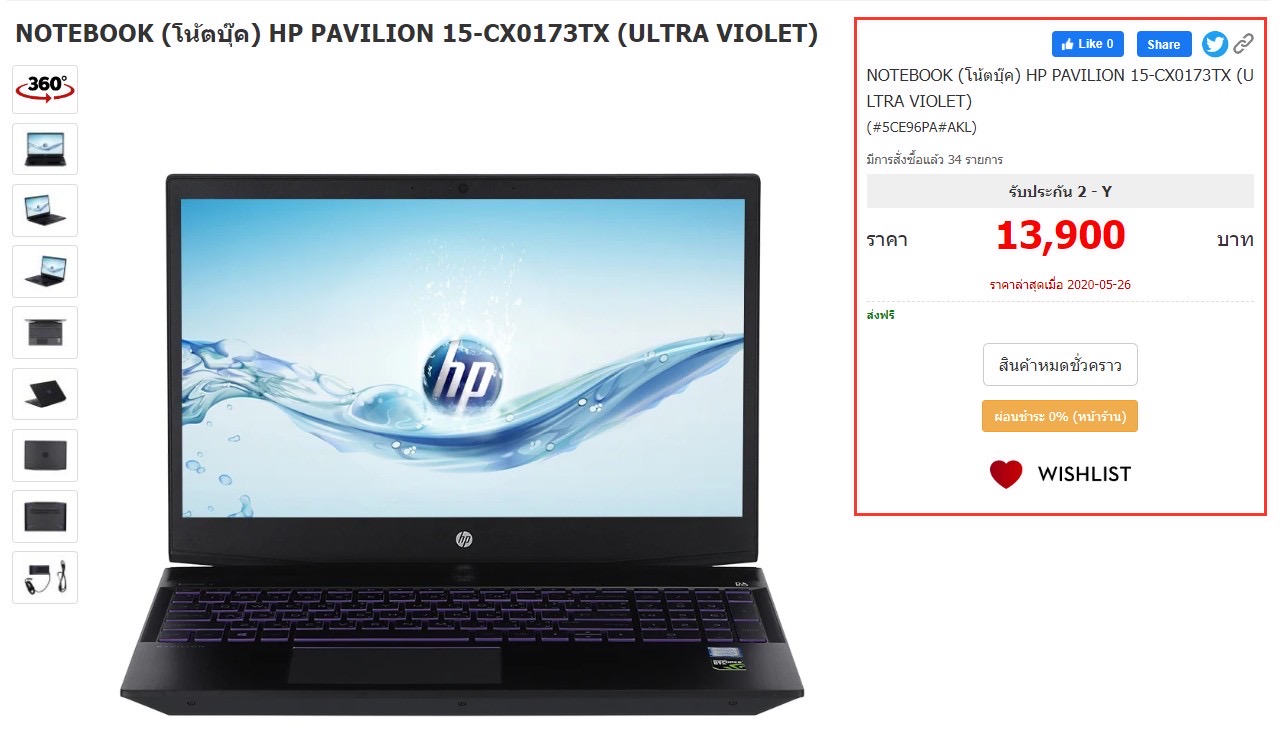View the laptop lid top thumbnail
Image resolution: width=1282 pixels, height=747 pixels.
(45, 455)
